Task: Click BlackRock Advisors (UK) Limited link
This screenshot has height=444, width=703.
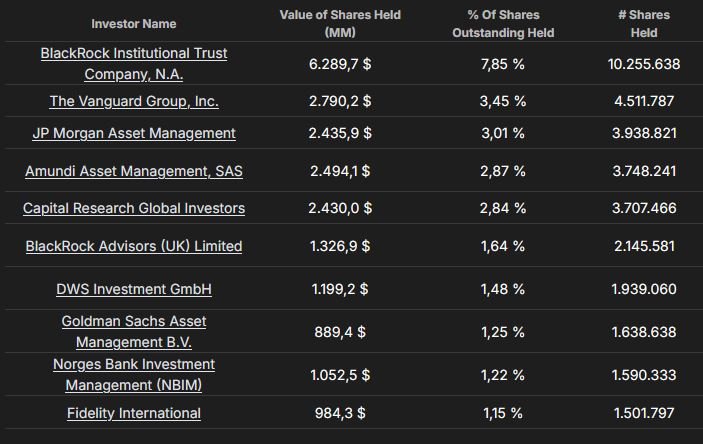Action: pos(134,246)
